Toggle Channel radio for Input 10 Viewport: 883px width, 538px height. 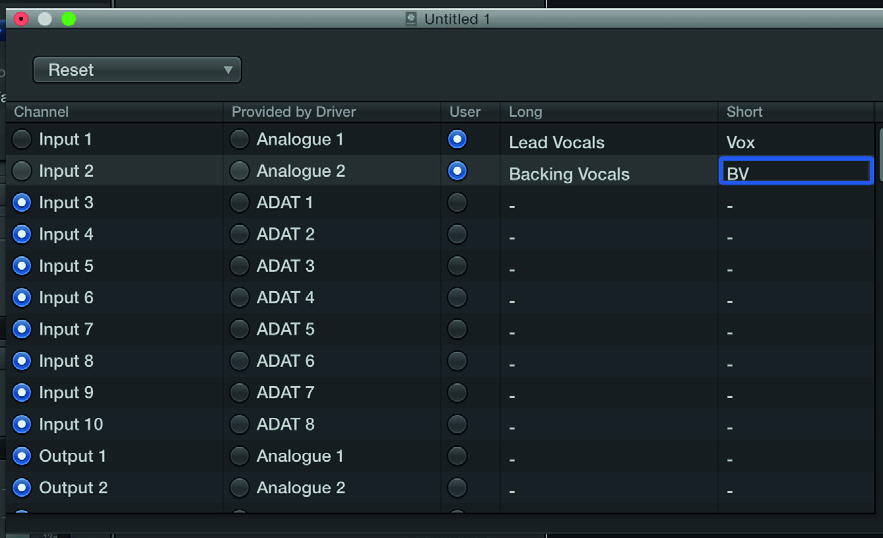click(22, 424)
